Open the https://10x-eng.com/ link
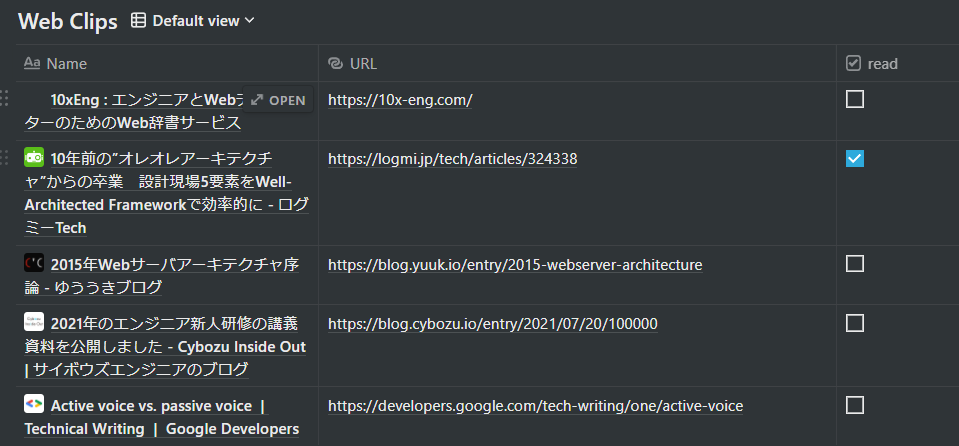The image size is (959, 446). 400,100
